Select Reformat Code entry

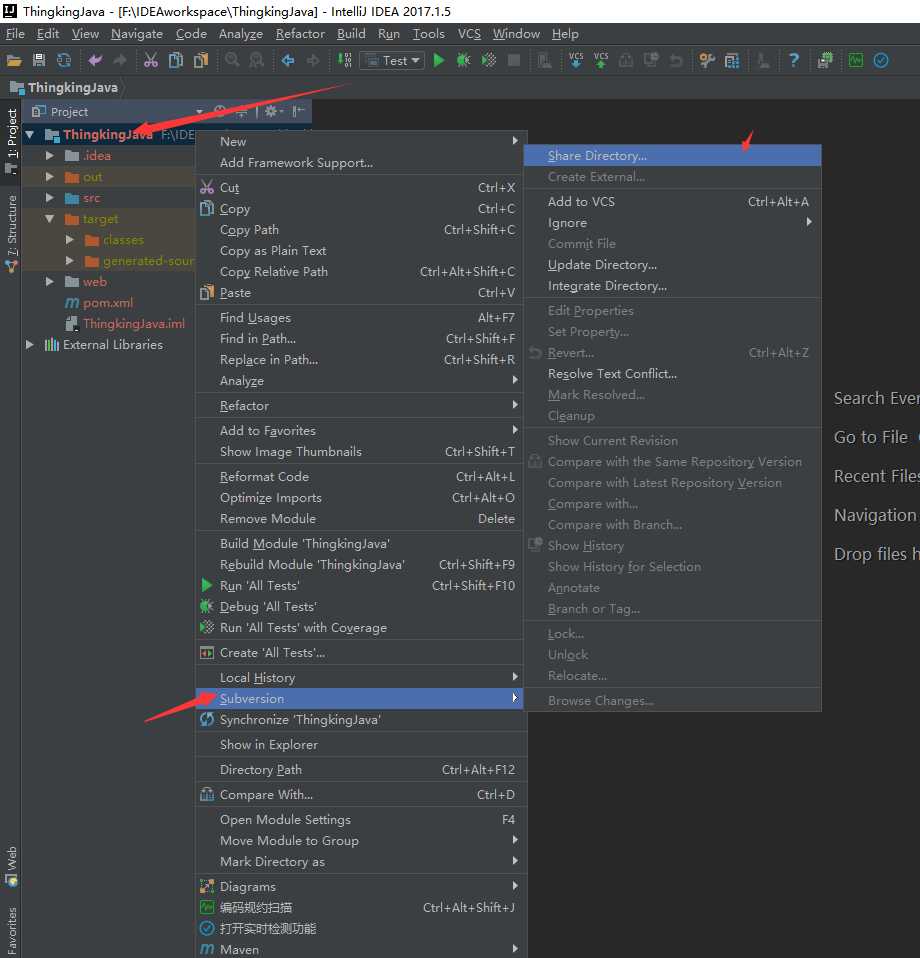pyautogui.click(x=360, y=477)
